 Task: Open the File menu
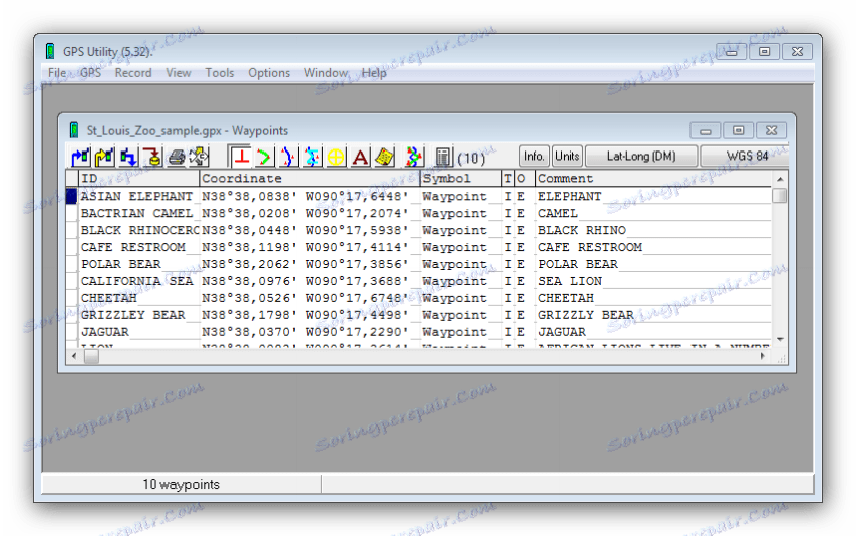(x=57, y=73)
